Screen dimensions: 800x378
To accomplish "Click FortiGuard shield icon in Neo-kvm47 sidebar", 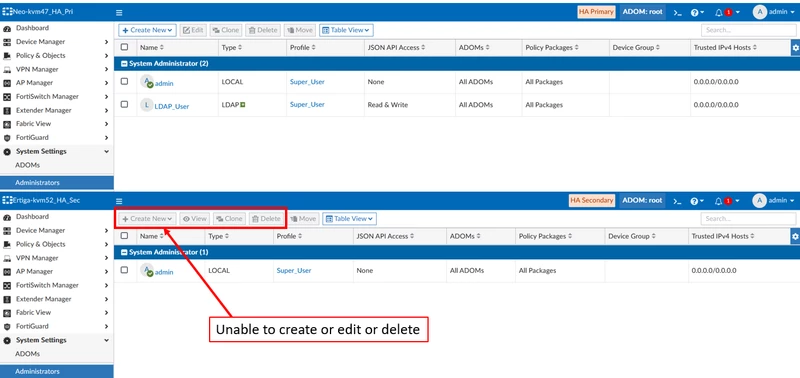I will point(7,138).
